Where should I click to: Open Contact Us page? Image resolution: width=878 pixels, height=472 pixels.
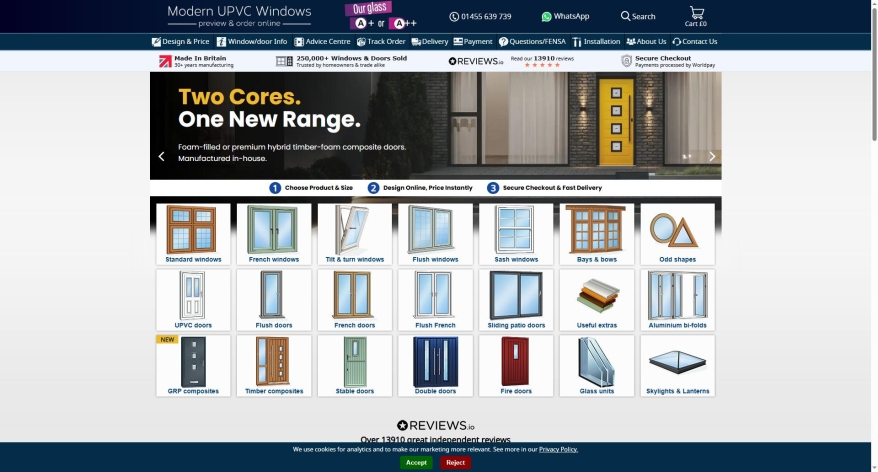pyautogui.click(x=695, y=41)
